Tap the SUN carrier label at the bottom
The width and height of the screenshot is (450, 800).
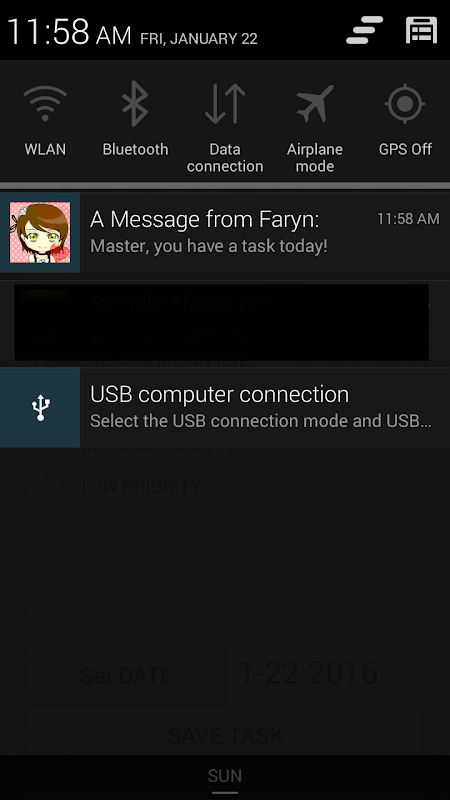225,776
